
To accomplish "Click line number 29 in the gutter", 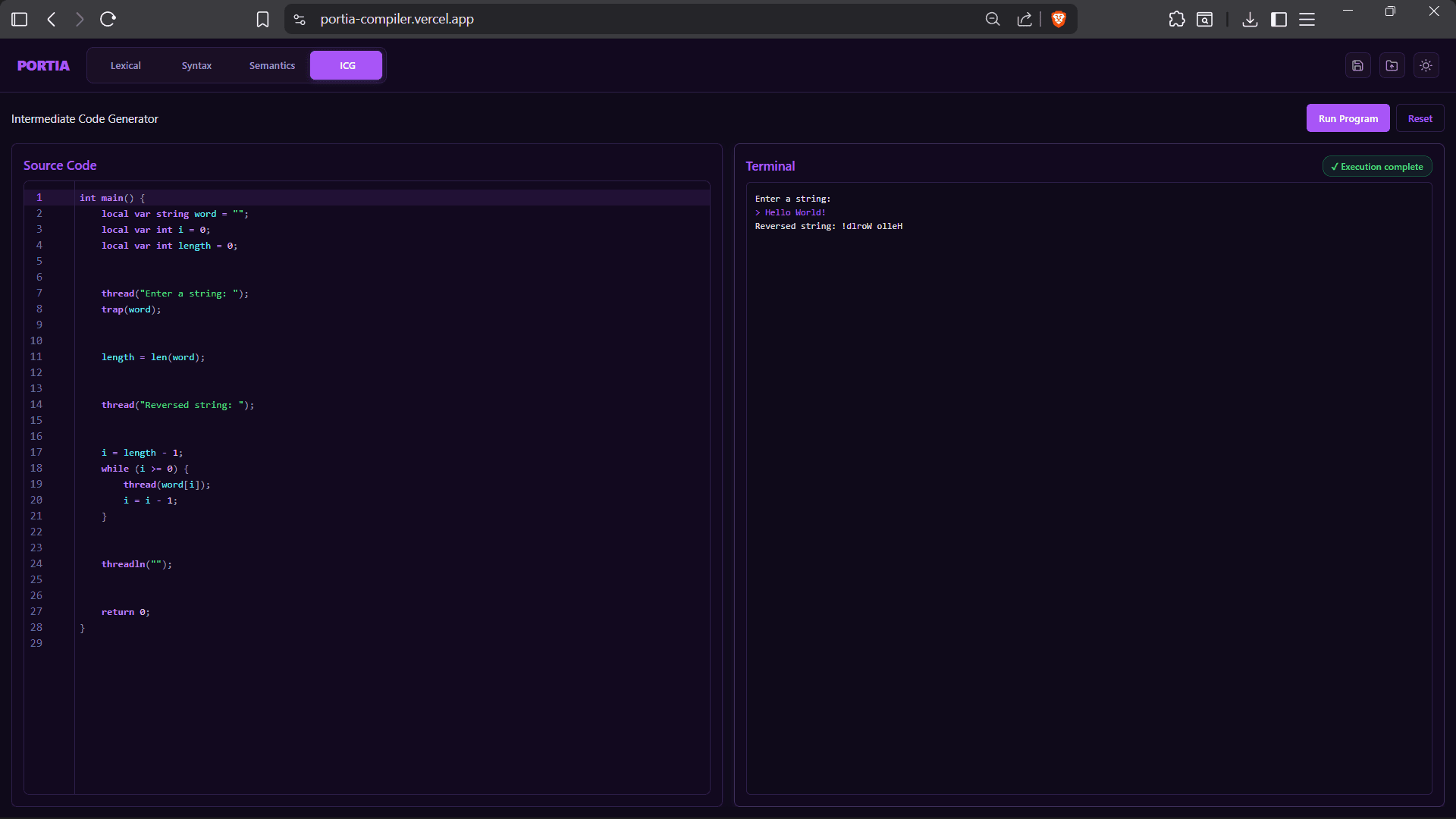I will coord(36,643).
